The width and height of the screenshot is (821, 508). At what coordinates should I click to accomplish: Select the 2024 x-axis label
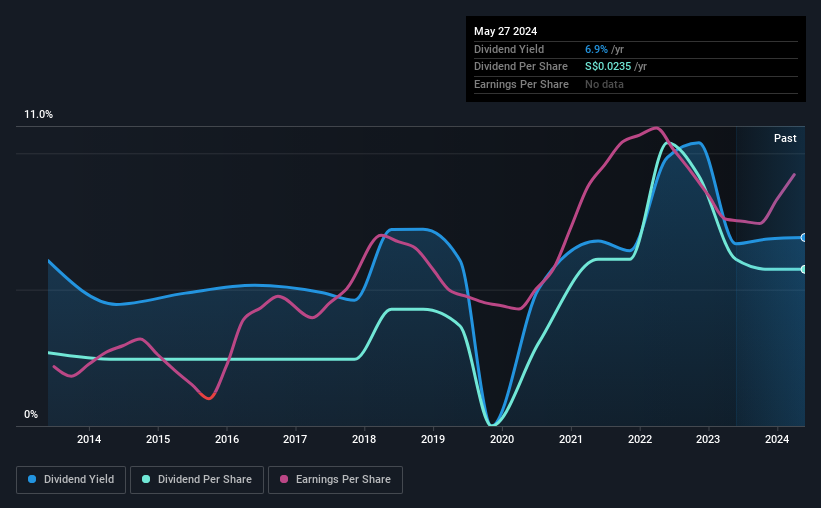pyautogui.click(x=777, y=439)
